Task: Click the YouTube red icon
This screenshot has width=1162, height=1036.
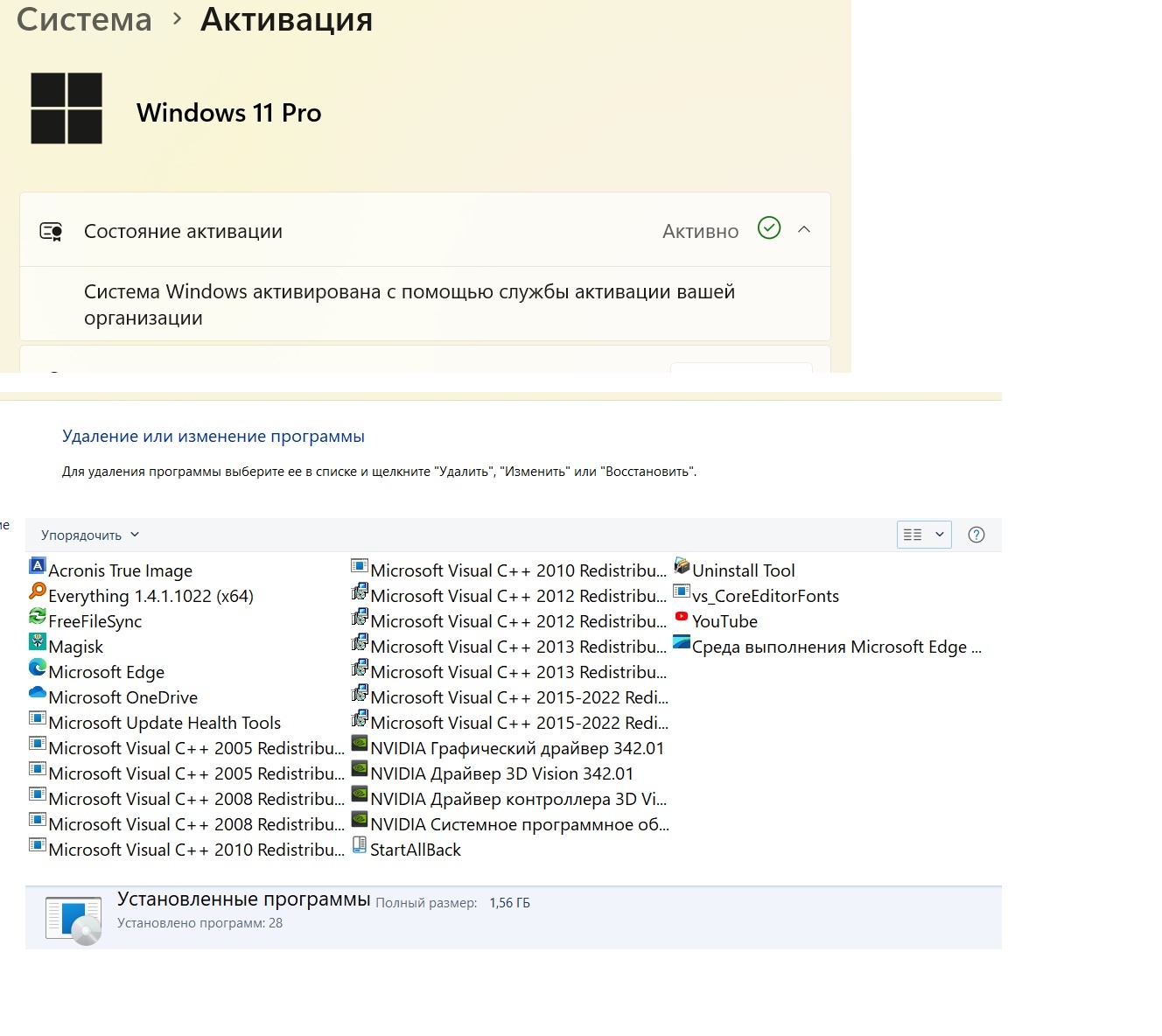Action: tap(682, 617)
